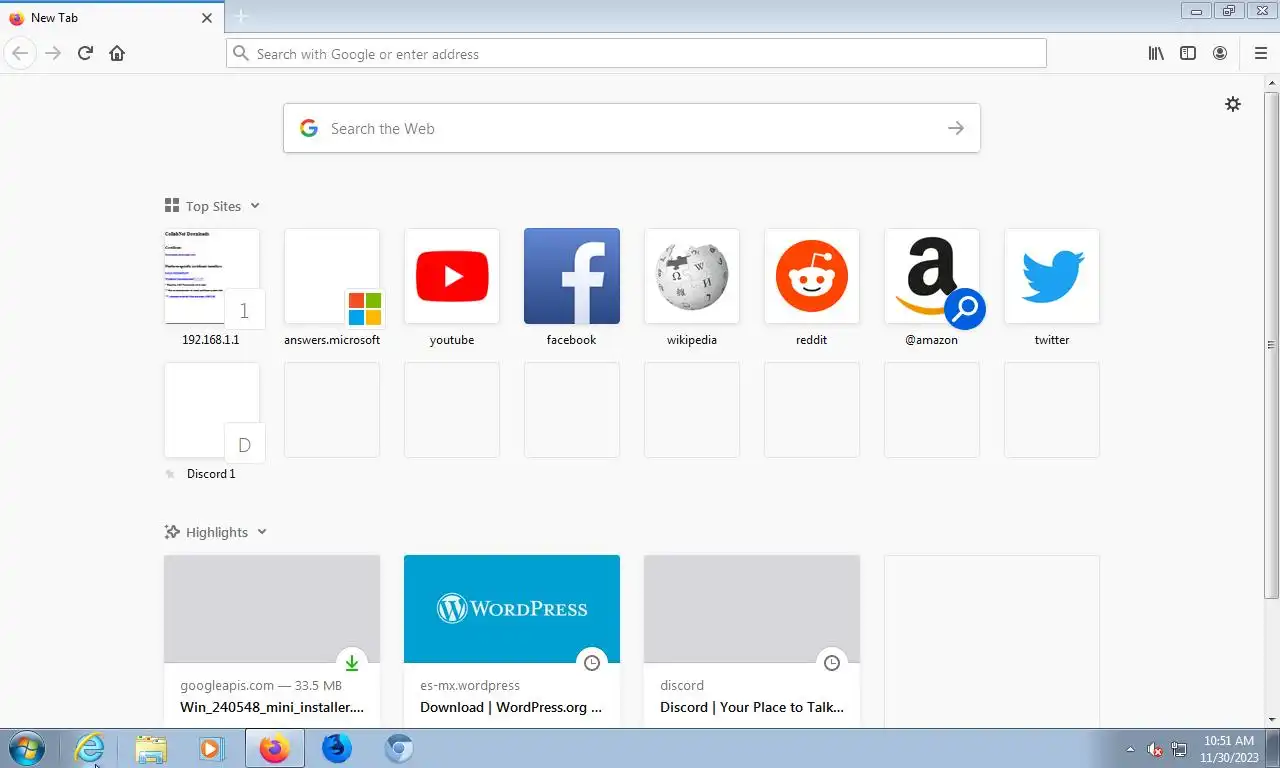Switch to active Firefox taskbar button
The image size is (1280, 768).
click(x=275, y=748)
